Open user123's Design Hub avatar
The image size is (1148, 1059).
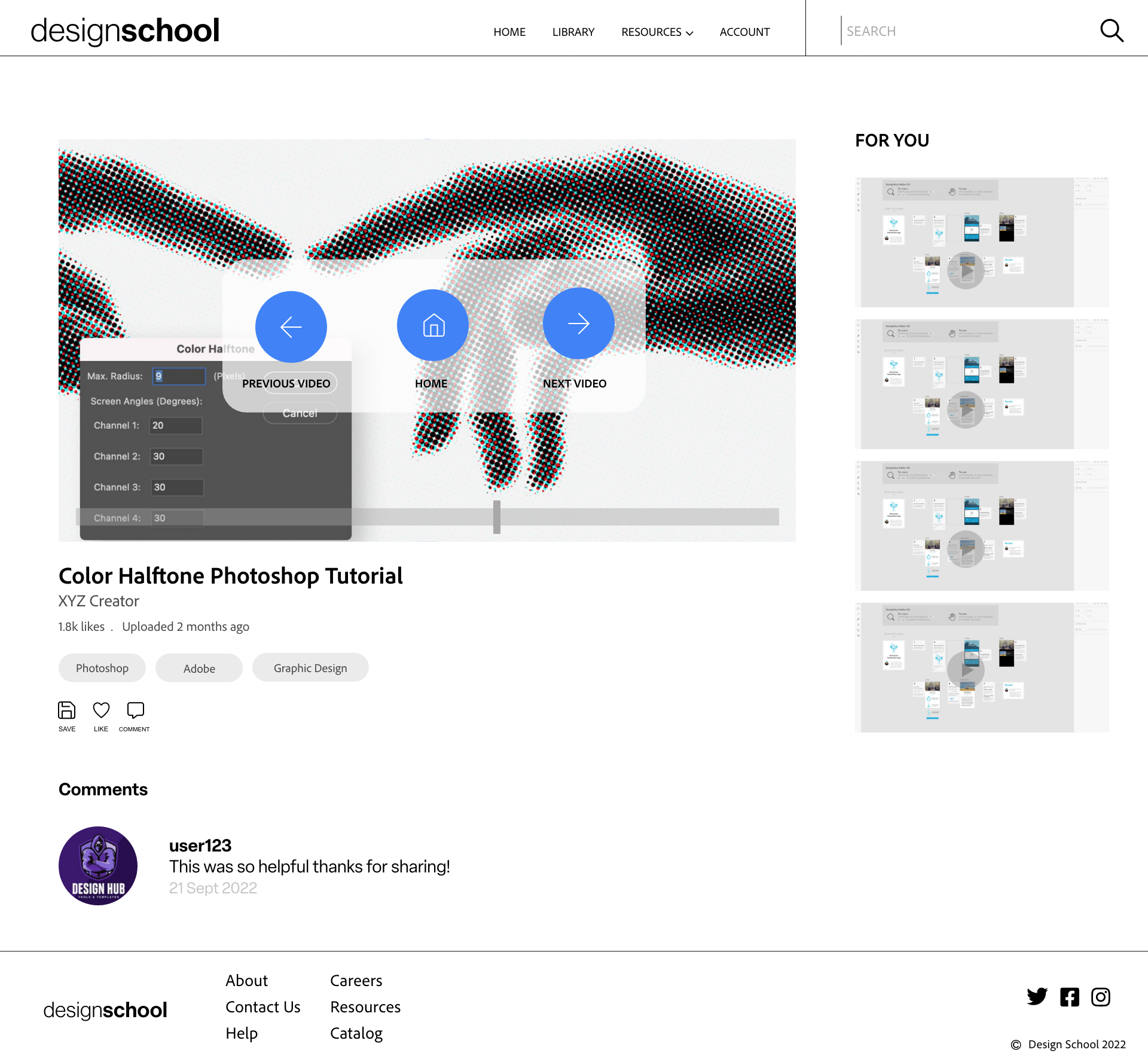tap(98, 866)
